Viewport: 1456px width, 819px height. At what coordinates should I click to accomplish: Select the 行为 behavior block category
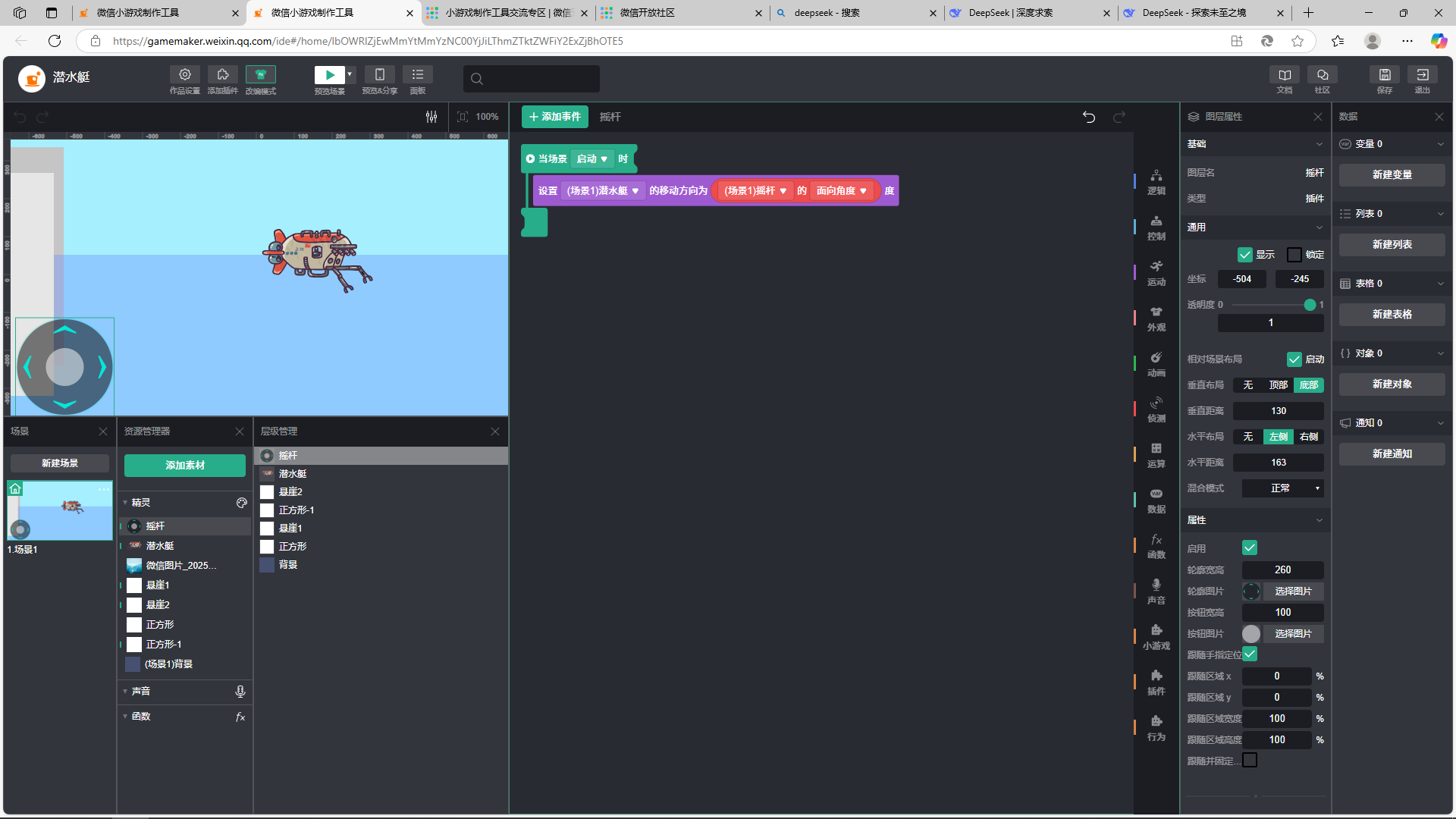(1156, 728)
